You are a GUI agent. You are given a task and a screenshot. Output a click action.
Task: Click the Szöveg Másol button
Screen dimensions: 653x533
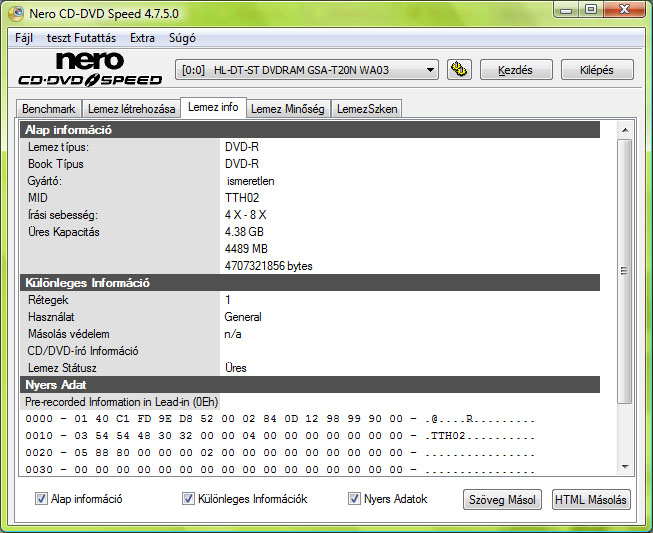click(x=502, y=499)
